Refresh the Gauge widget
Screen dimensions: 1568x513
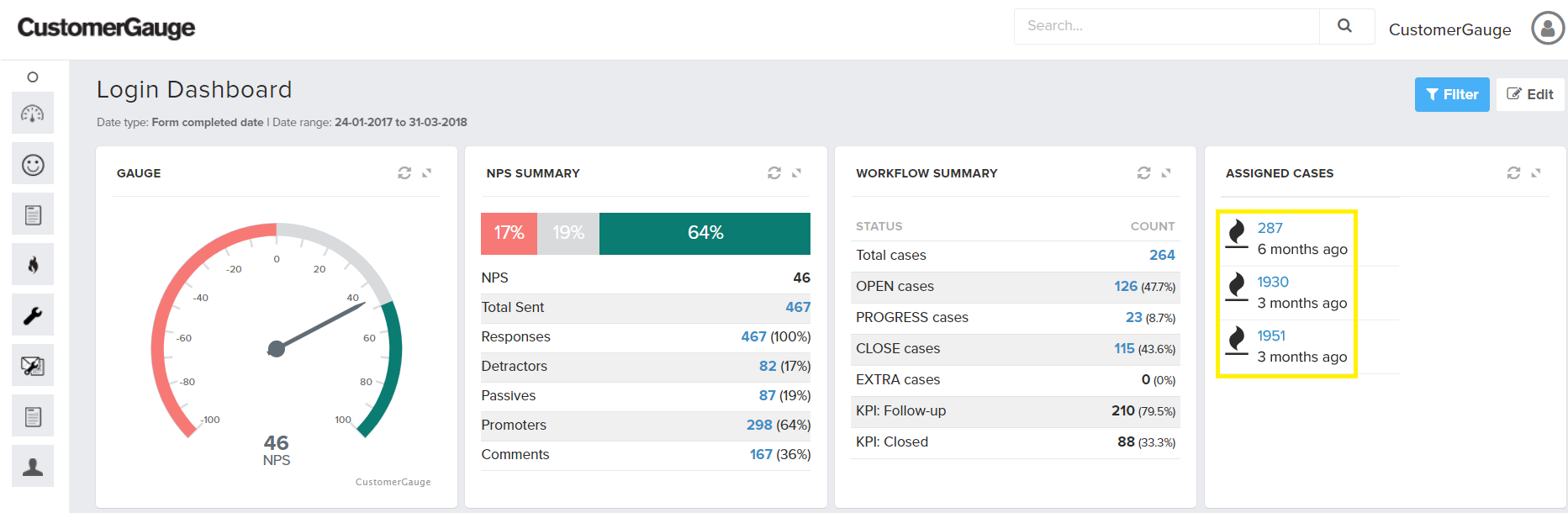tap(404, 172)
